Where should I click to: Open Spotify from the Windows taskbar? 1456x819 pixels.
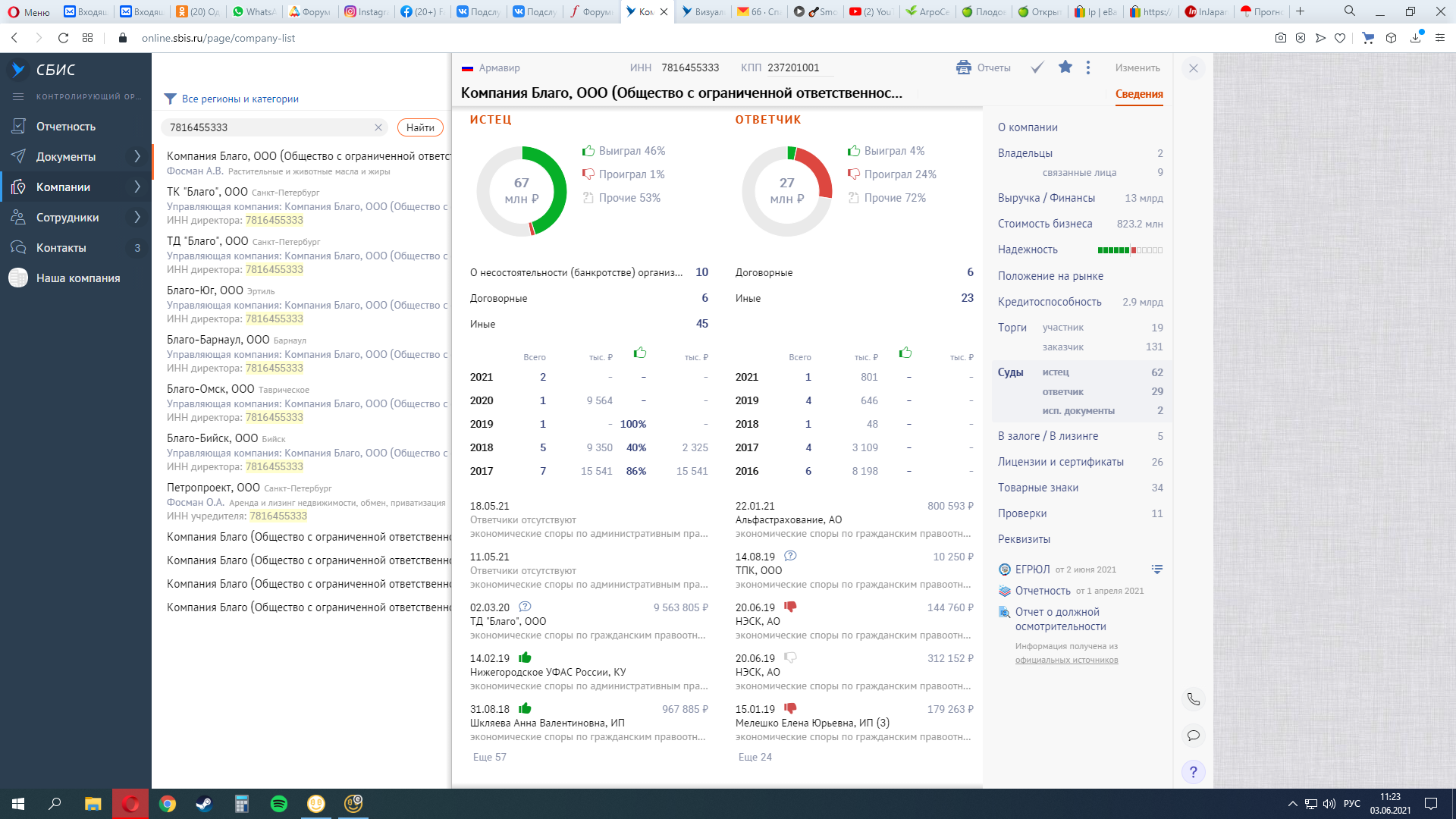click(279, 804)
